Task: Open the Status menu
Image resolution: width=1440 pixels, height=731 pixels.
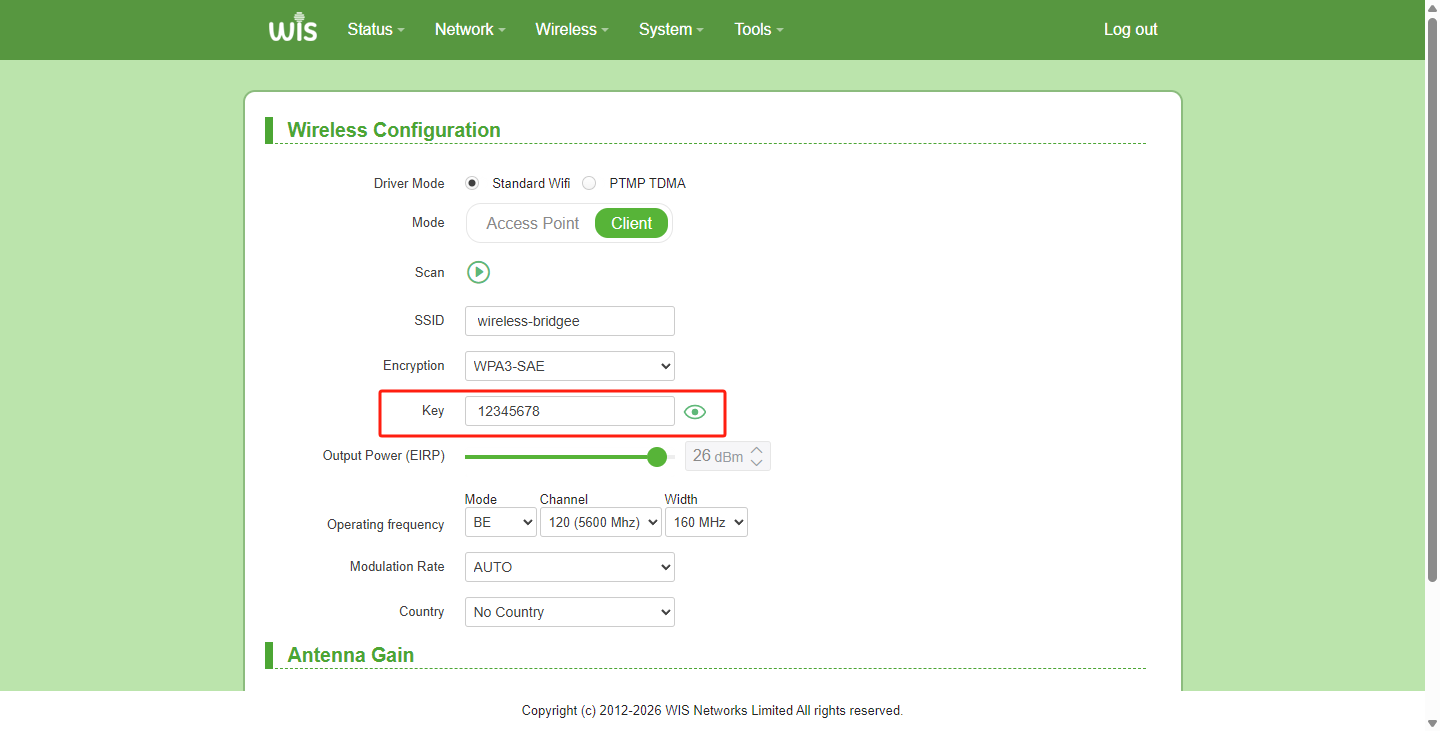Action: coord(376,30)
